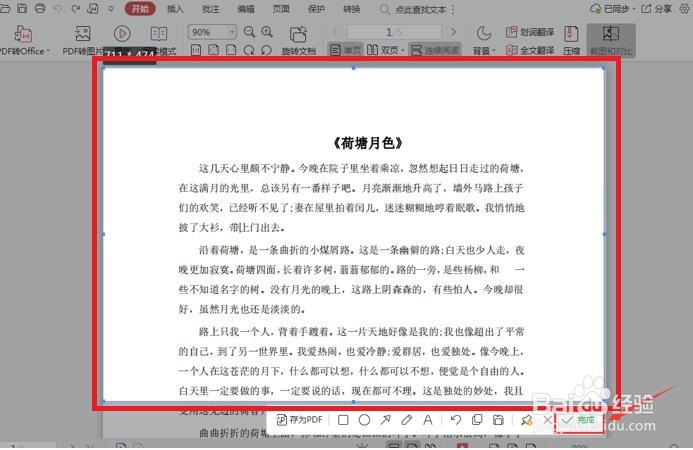The image size is (693, 450).
Task: Open the 页面 ribbon tab
Action: [281, 9]
